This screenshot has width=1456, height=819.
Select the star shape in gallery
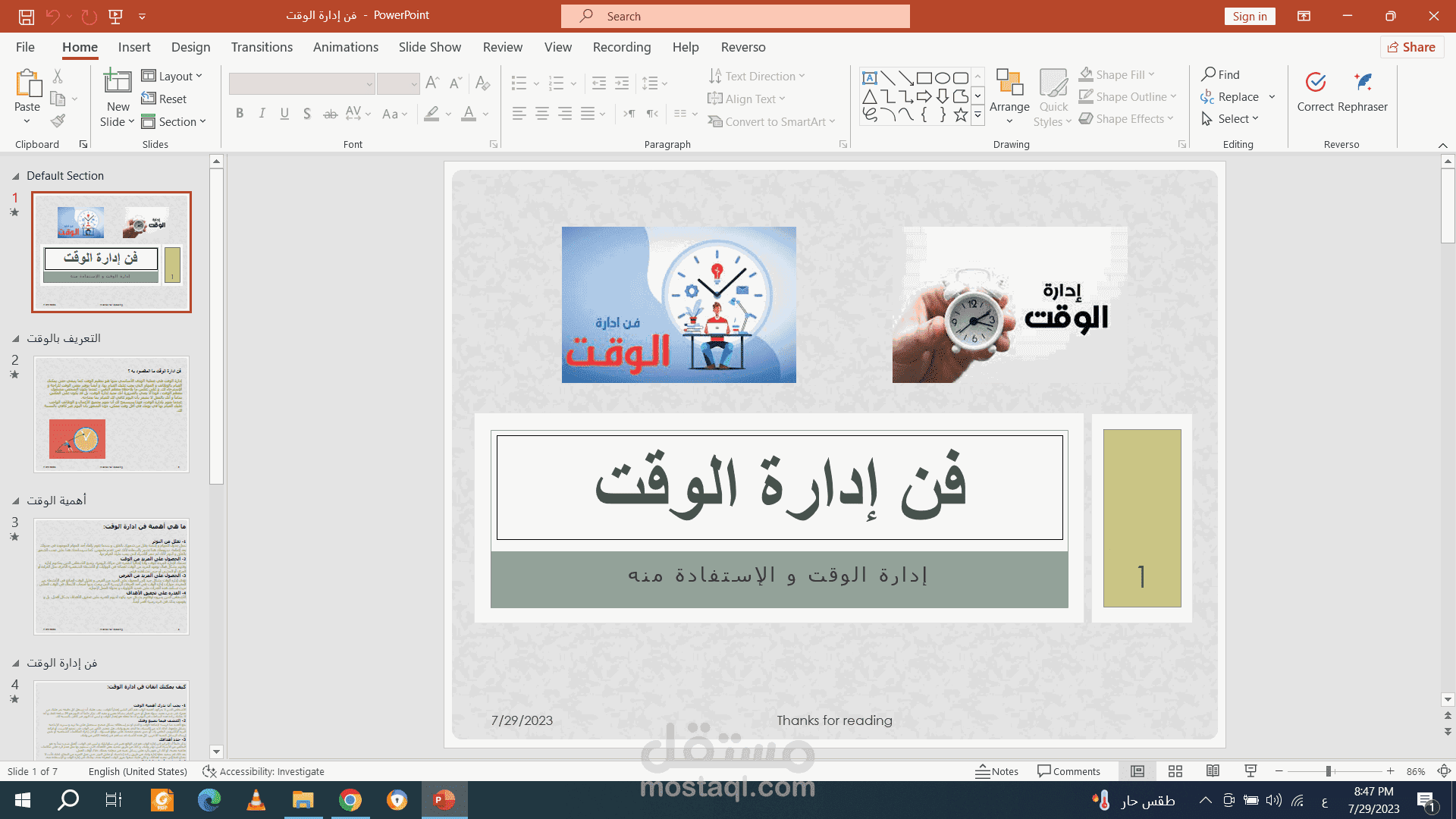960,115
